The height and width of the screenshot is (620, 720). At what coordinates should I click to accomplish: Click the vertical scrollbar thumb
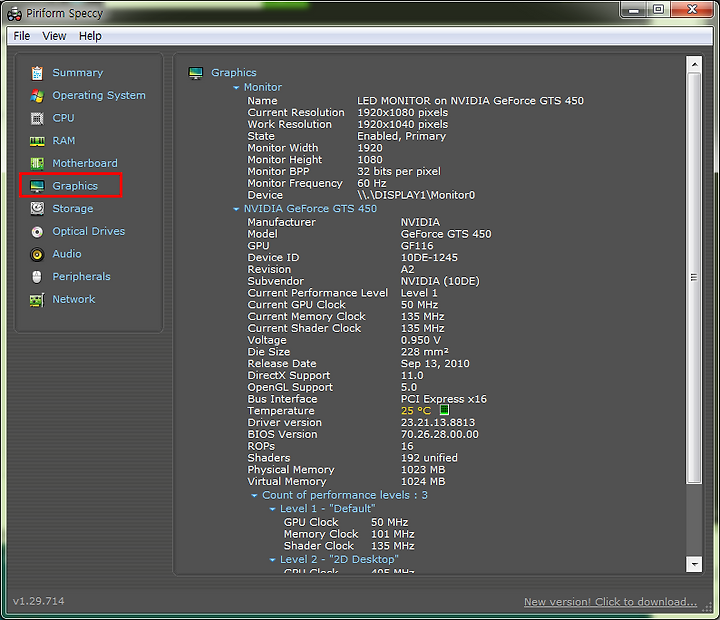[694, 277]
